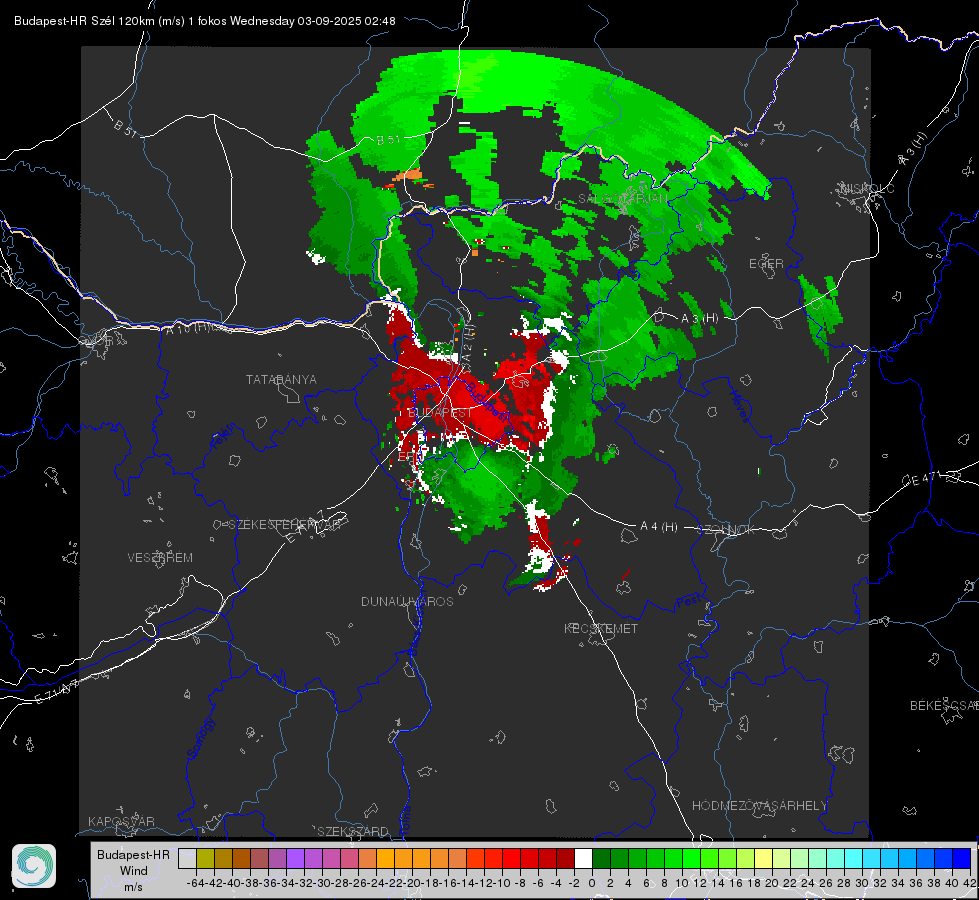Click the SZÉKESFEHÉRVÁR city label
This screenshot has height=900, width=979.
(x=287, y=525)
